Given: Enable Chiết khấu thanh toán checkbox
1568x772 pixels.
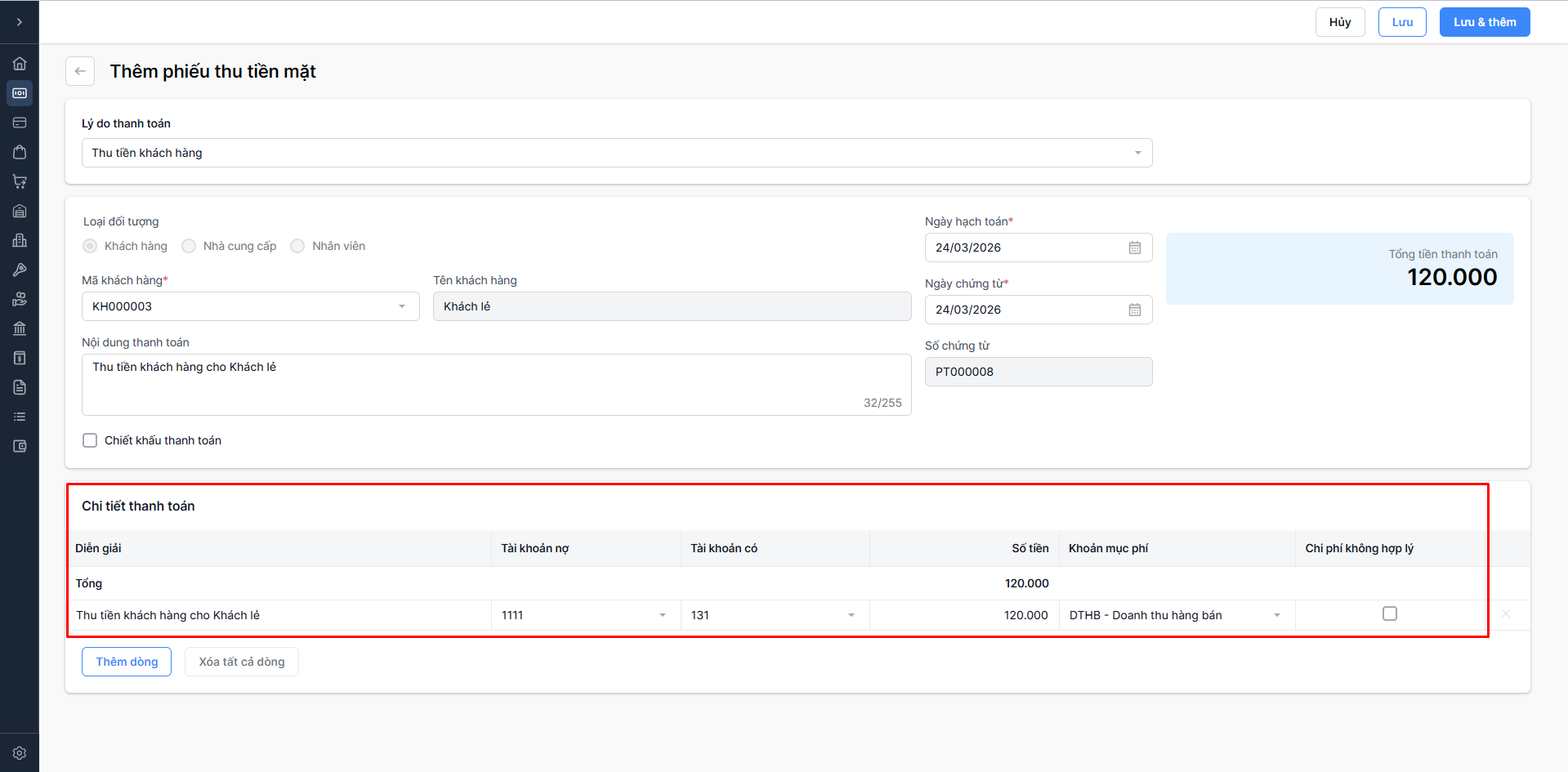Looking at the screenshot, I should pos(90,440).
